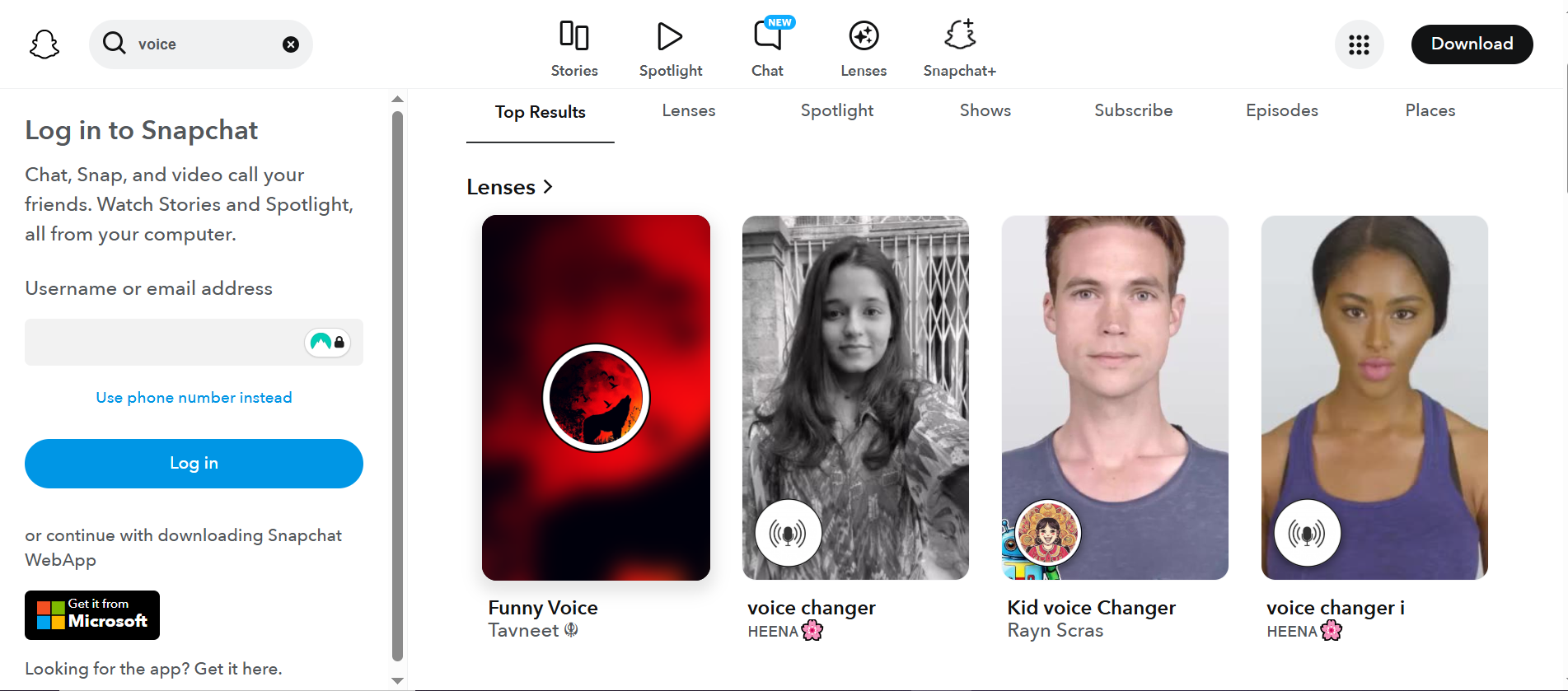
Task: Switch to the Shows tab
Action: [985, 110]
